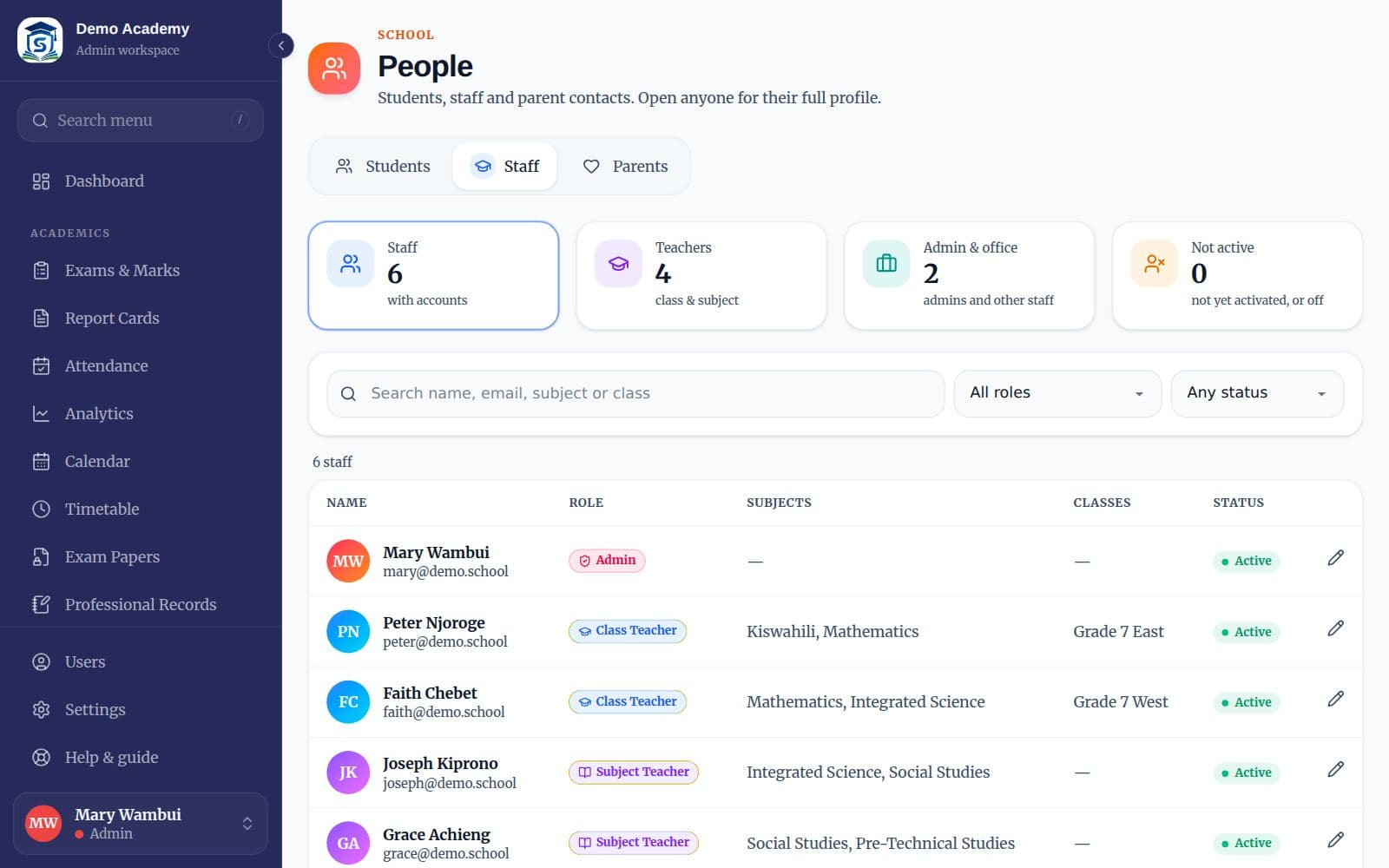This screenshot has height=868, width=1389.
Task: Edit Mary Wambui with the pencil icon
Action: 1335,558
